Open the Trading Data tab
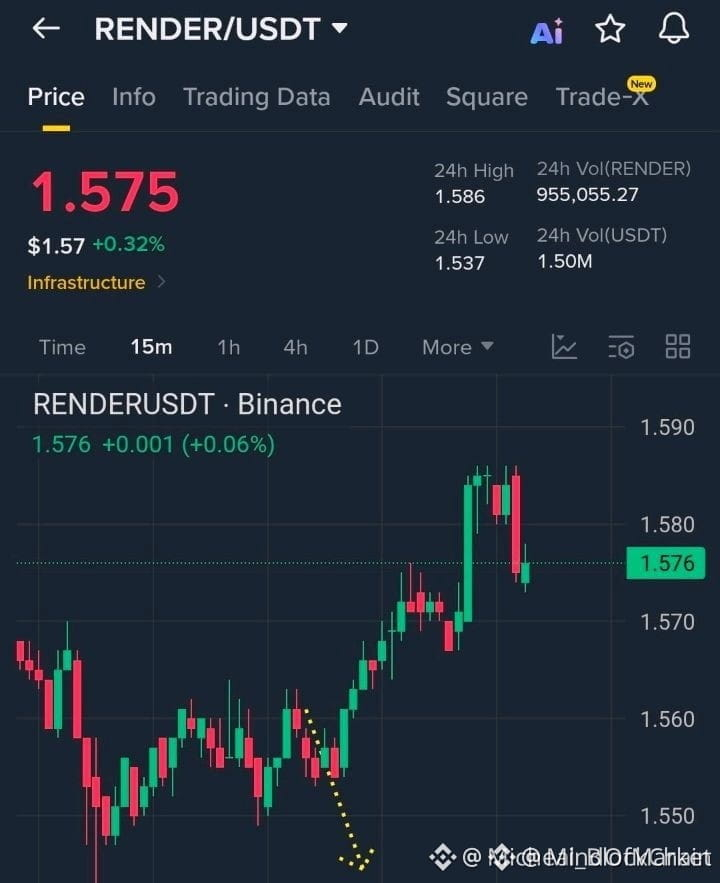 tap(257, 97)
